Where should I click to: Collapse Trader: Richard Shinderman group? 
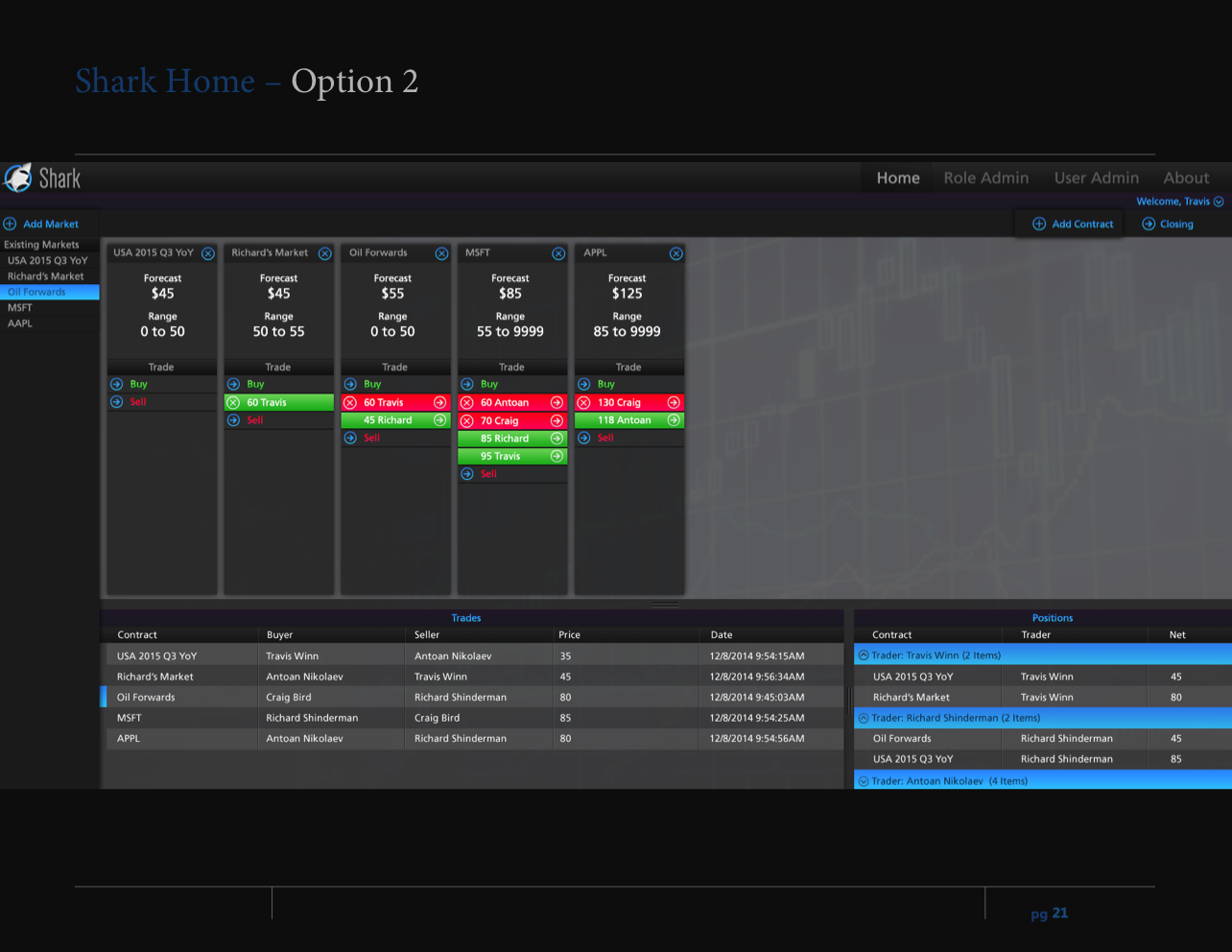point(864,718)
